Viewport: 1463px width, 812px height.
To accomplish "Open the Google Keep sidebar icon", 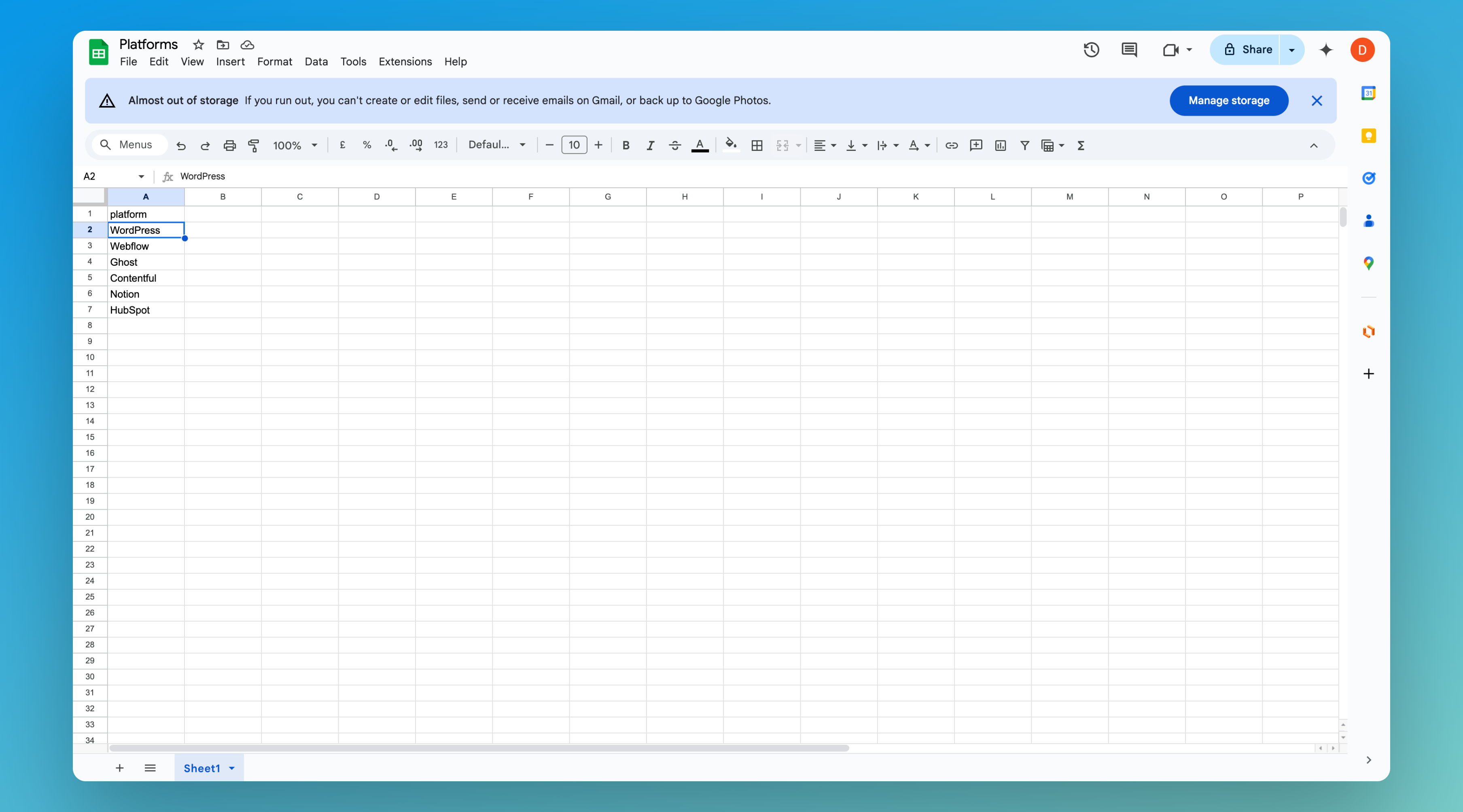I will coord(1368,136).
